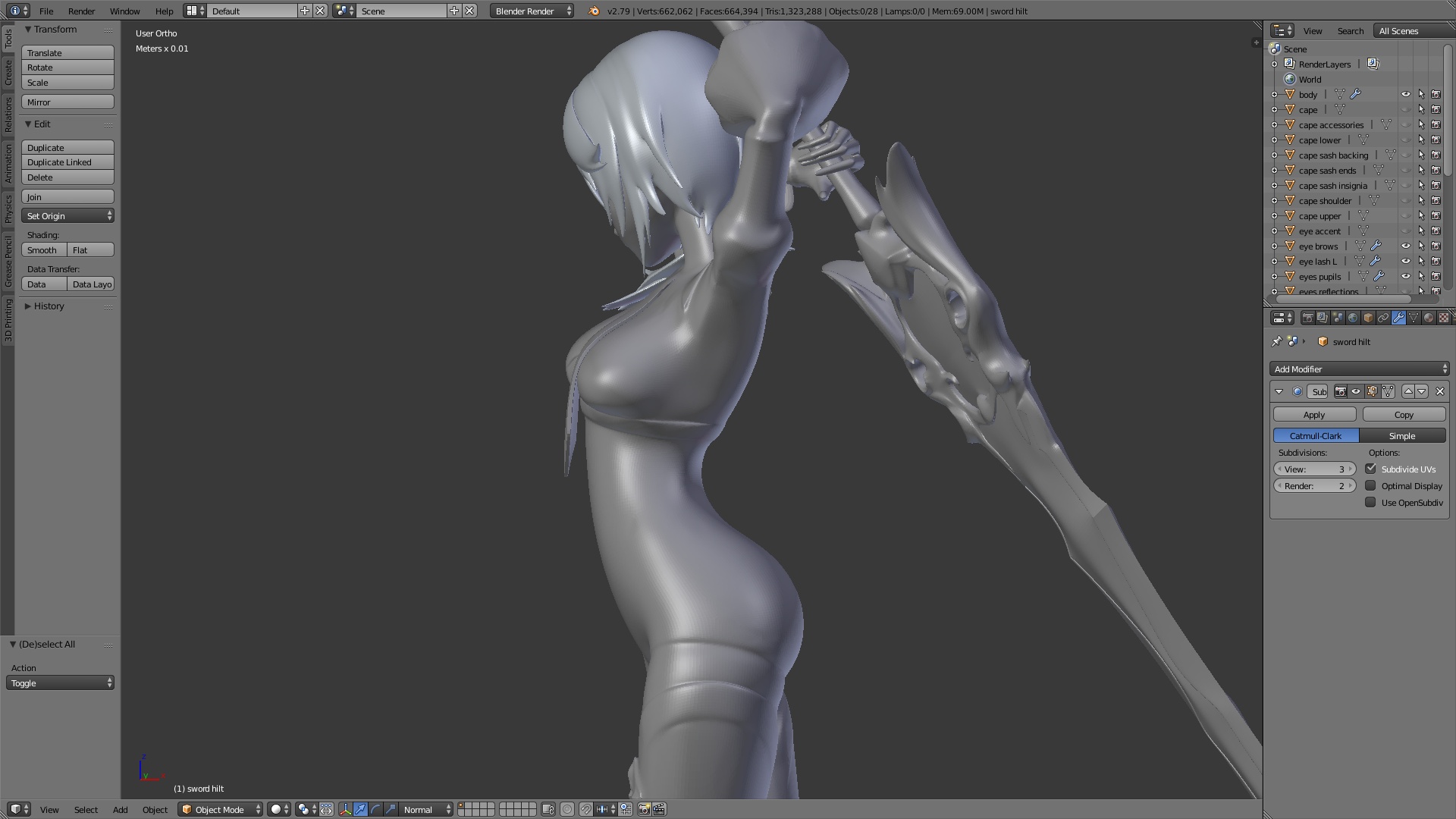Toggle visibility of the body object

1405,95
